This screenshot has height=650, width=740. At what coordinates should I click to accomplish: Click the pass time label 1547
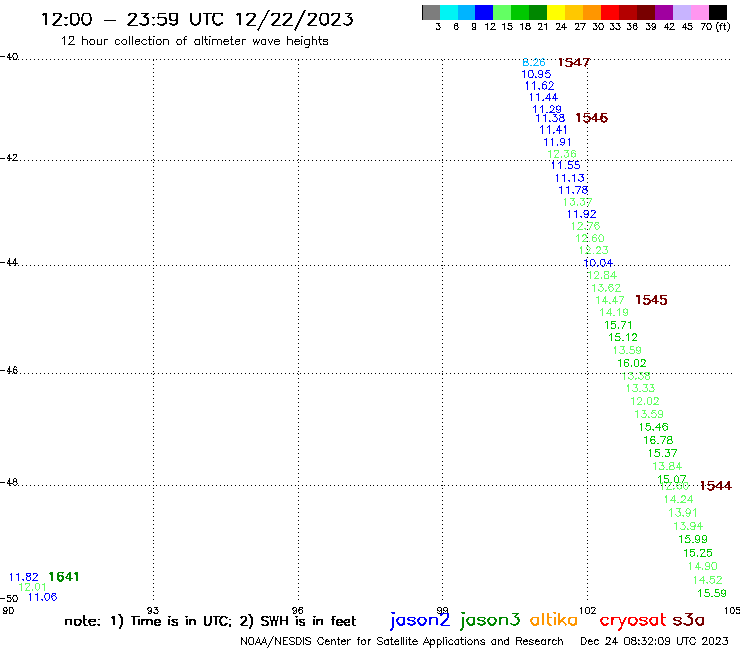(x=574, y=62)
